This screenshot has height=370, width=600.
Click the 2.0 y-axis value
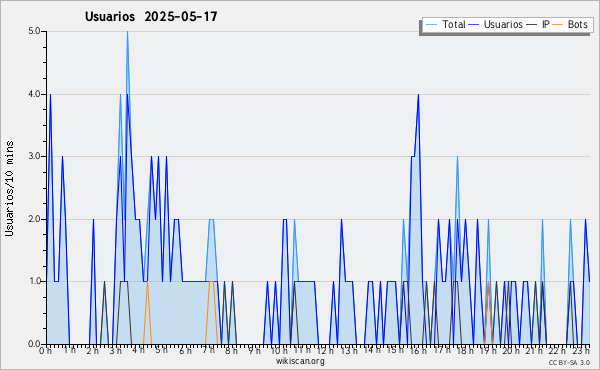tap(34, 219)
